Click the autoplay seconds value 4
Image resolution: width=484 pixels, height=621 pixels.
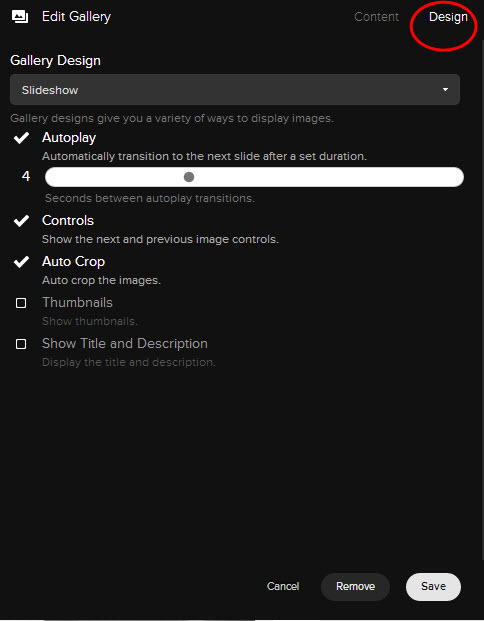tap(26, 176)
